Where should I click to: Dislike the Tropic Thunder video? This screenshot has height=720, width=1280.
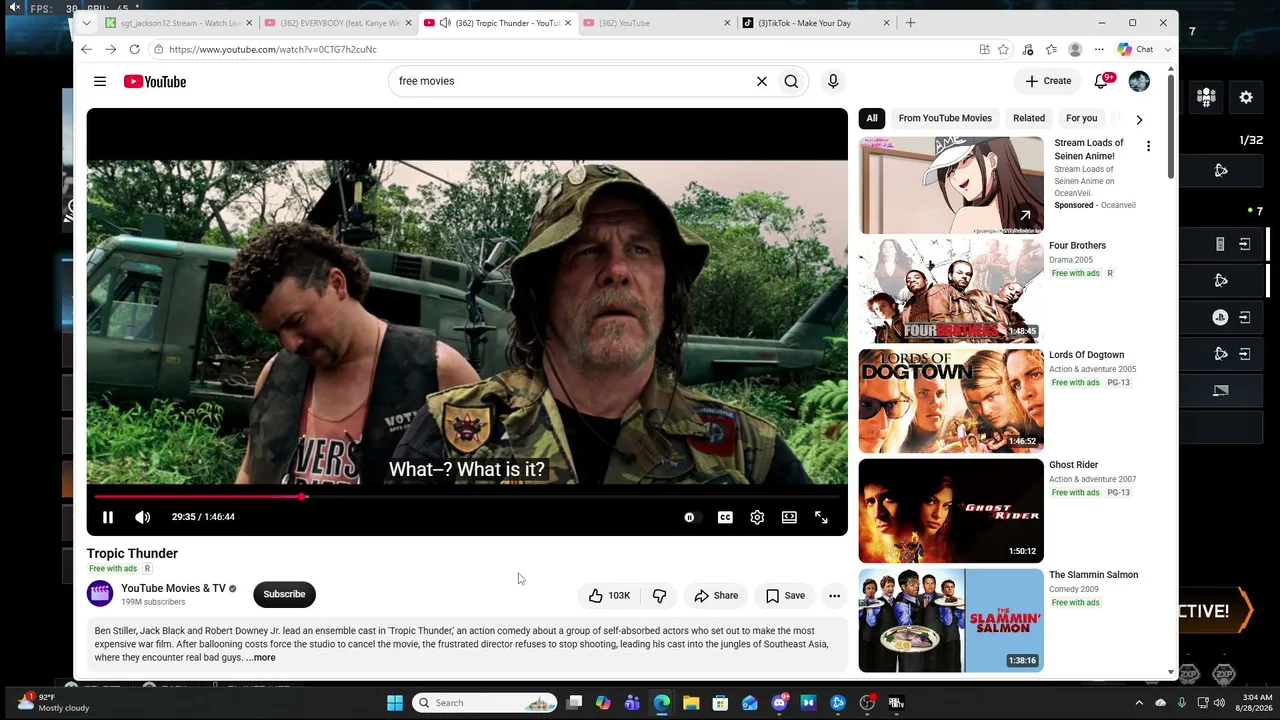[659, 596]
